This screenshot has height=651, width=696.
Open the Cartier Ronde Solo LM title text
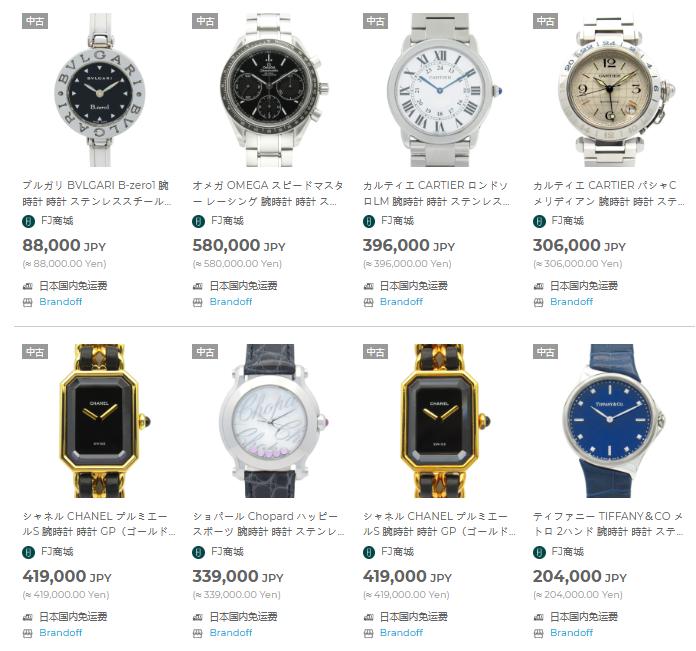coord(436,193)
